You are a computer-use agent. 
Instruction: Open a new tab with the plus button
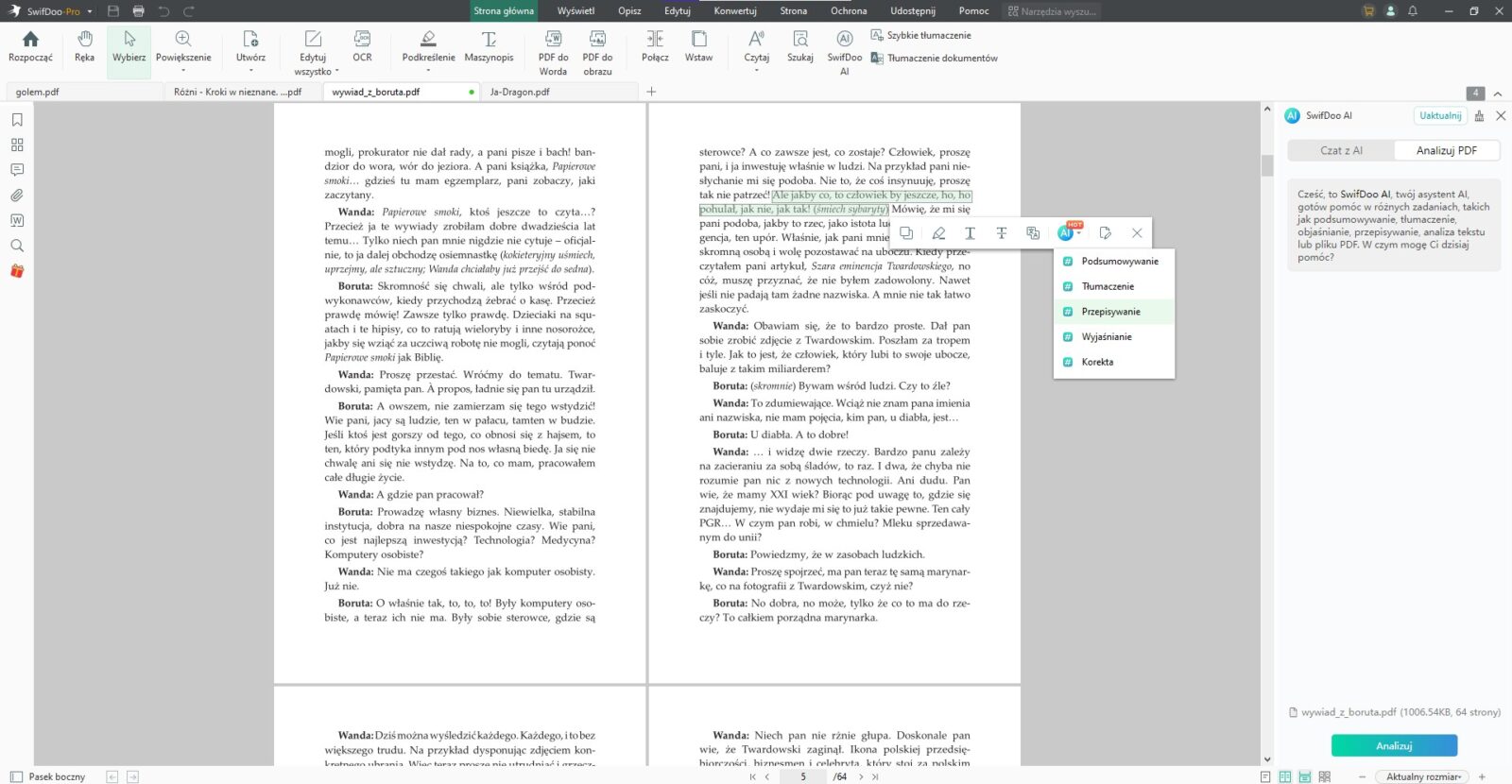coord(651,92)
